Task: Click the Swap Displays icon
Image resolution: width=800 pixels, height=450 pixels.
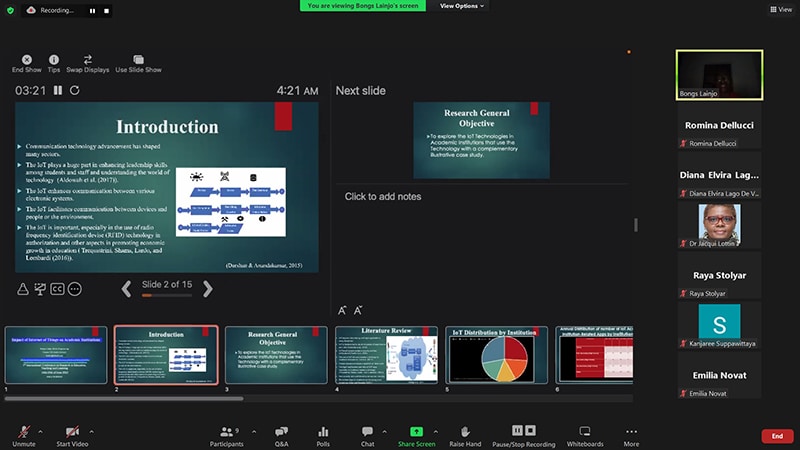Action: [87, 60]
